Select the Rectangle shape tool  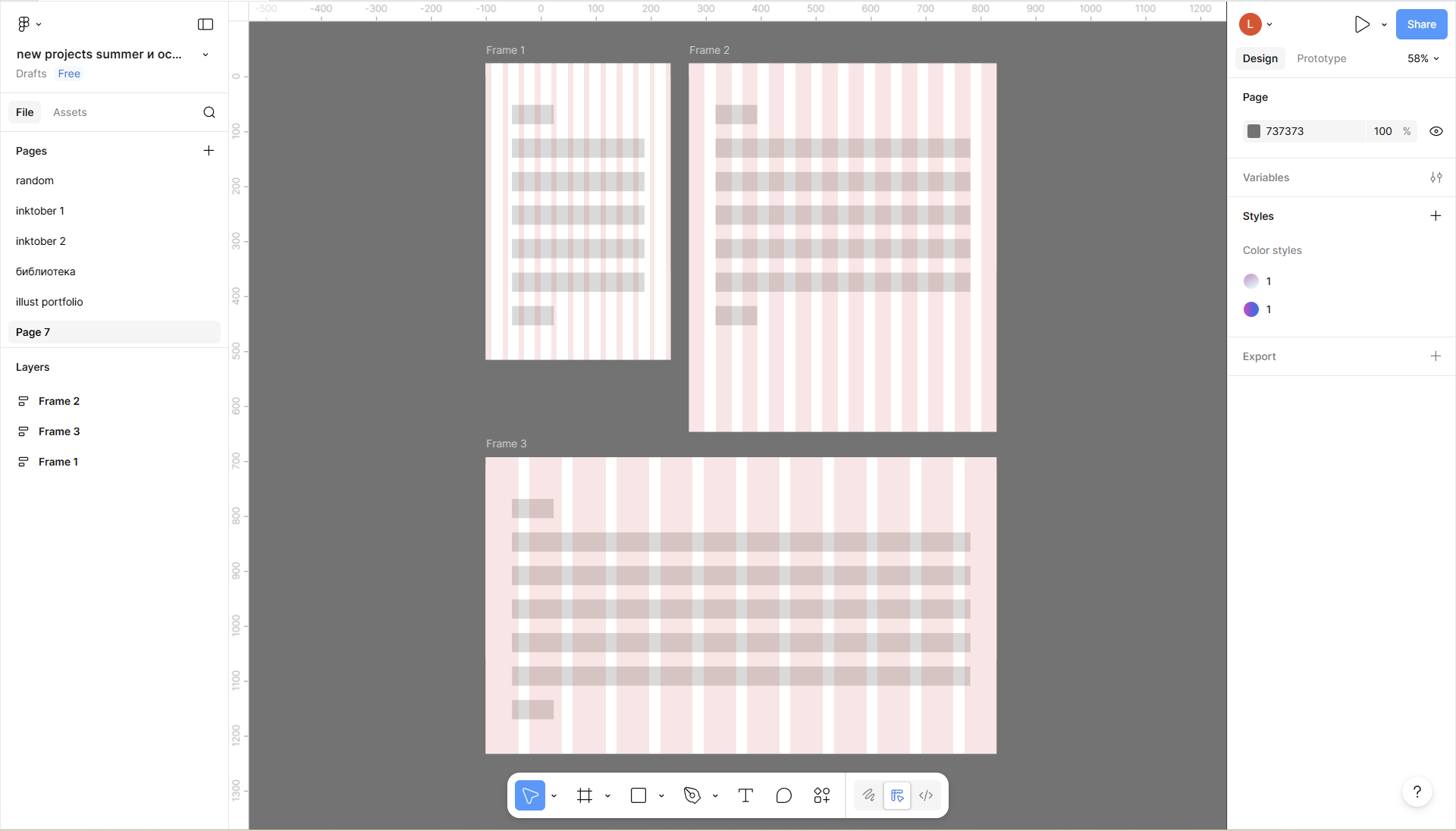pyautogui.click(x=639, y=795)
